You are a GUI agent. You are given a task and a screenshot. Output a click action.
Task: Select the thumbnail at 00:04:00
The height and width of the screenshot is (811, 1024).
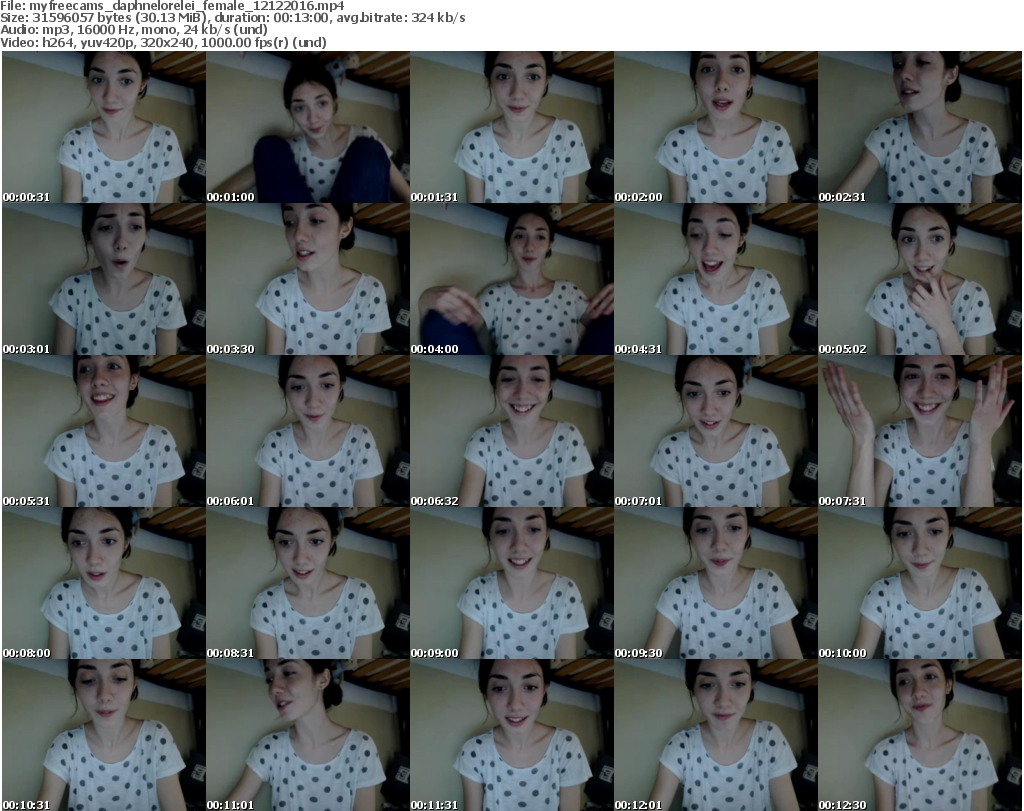pos(511,279)
